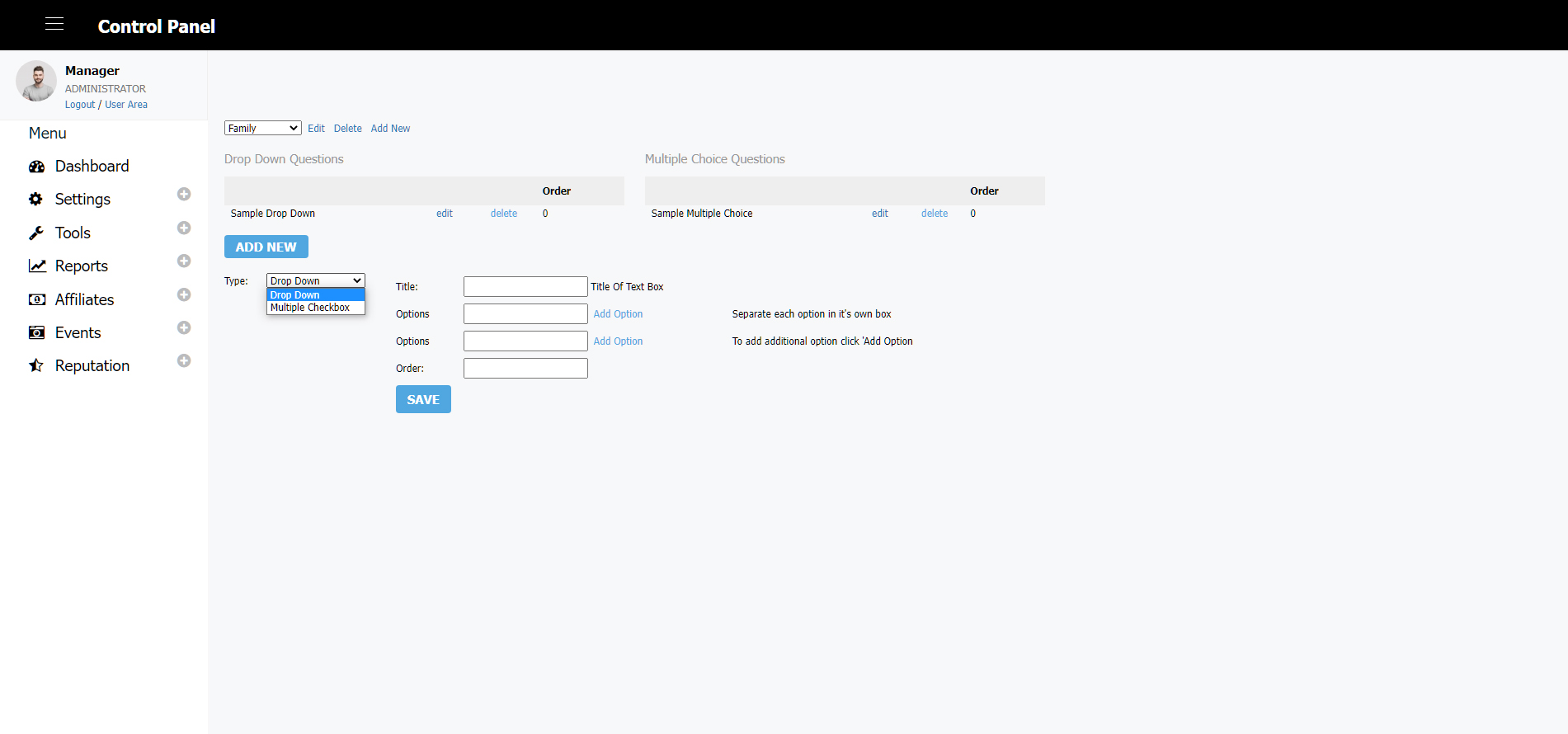Viewport: 1568px width, 734px height.
Task: Edit the Sample Drop Down question
Action: pos(444,214)
